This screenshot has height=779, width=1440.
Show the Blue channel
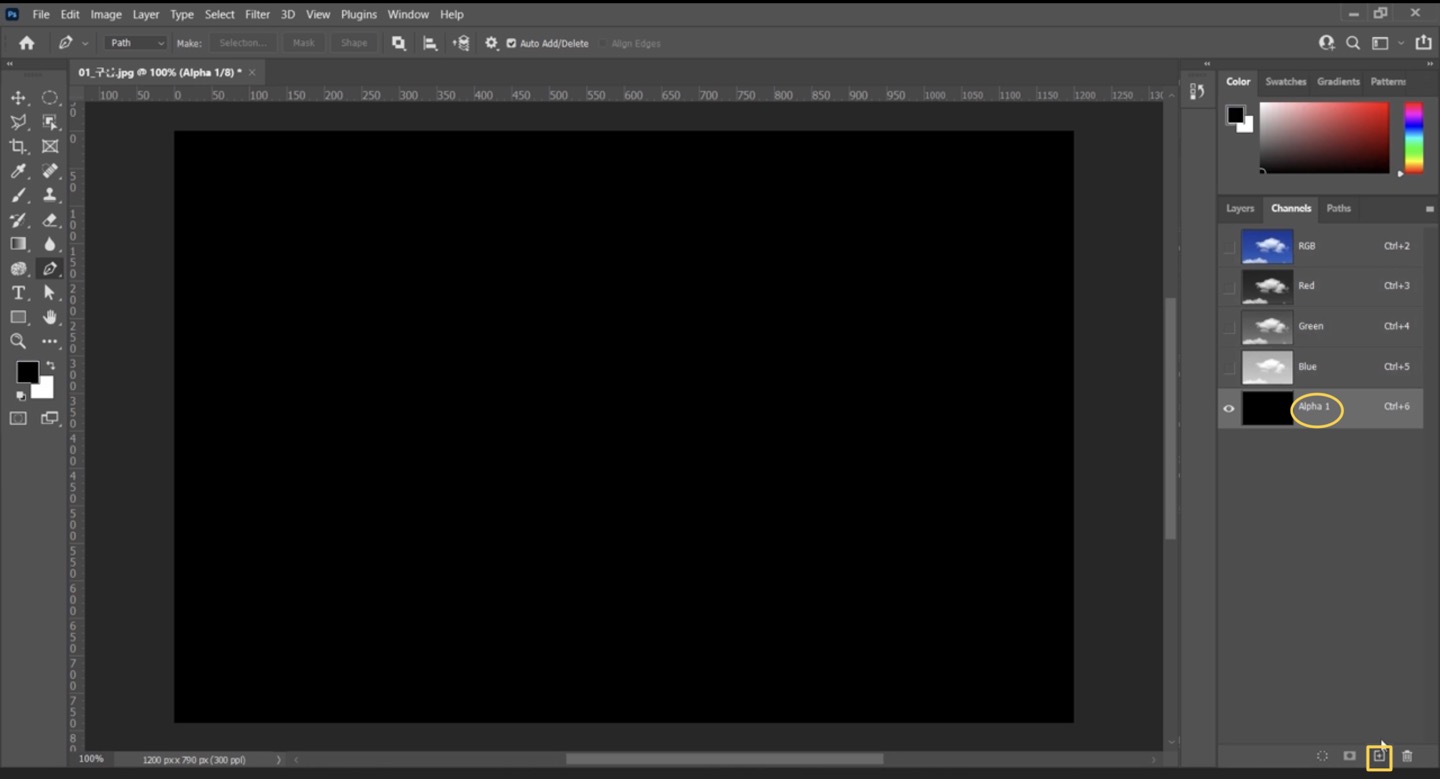coord(1229,368)
